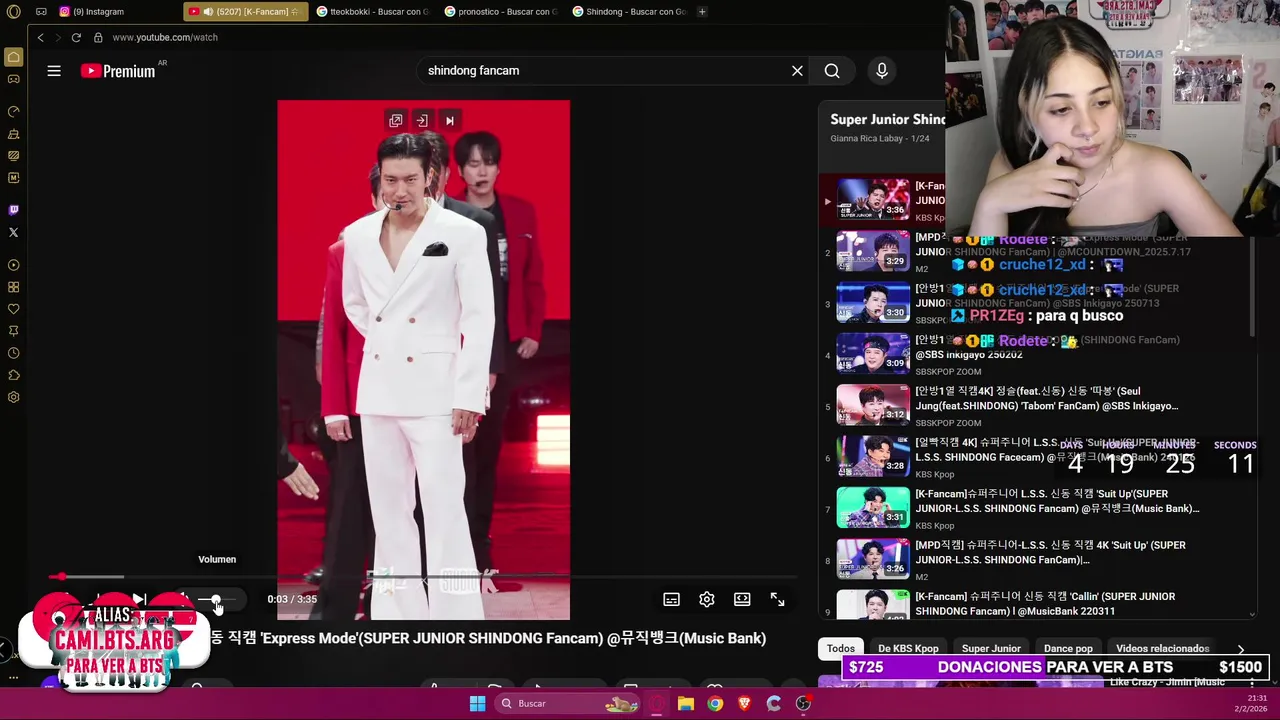Open the sidebar game controller icon

click(x=13, y=79)
